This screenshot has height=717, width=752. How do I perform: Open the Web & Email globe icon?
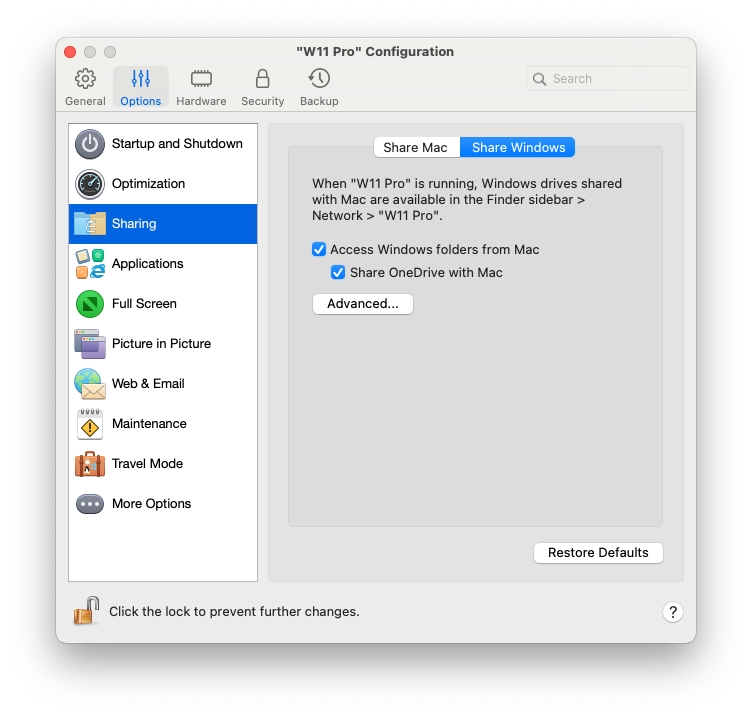[90, 384]
